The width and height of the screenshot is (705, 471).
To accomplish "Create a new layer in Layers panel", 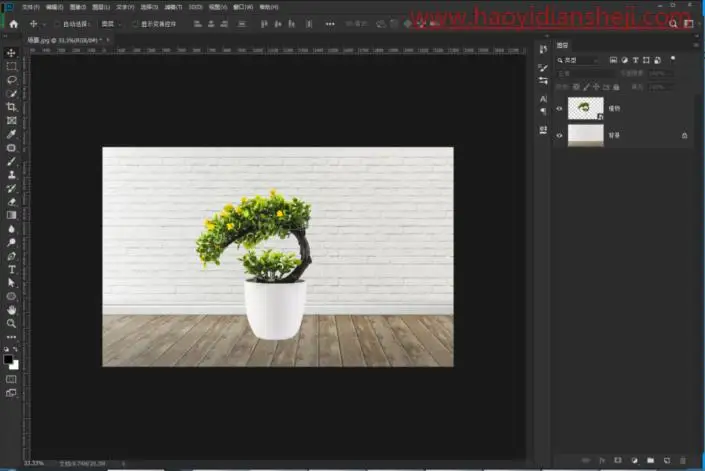I will tap(667, 460).
